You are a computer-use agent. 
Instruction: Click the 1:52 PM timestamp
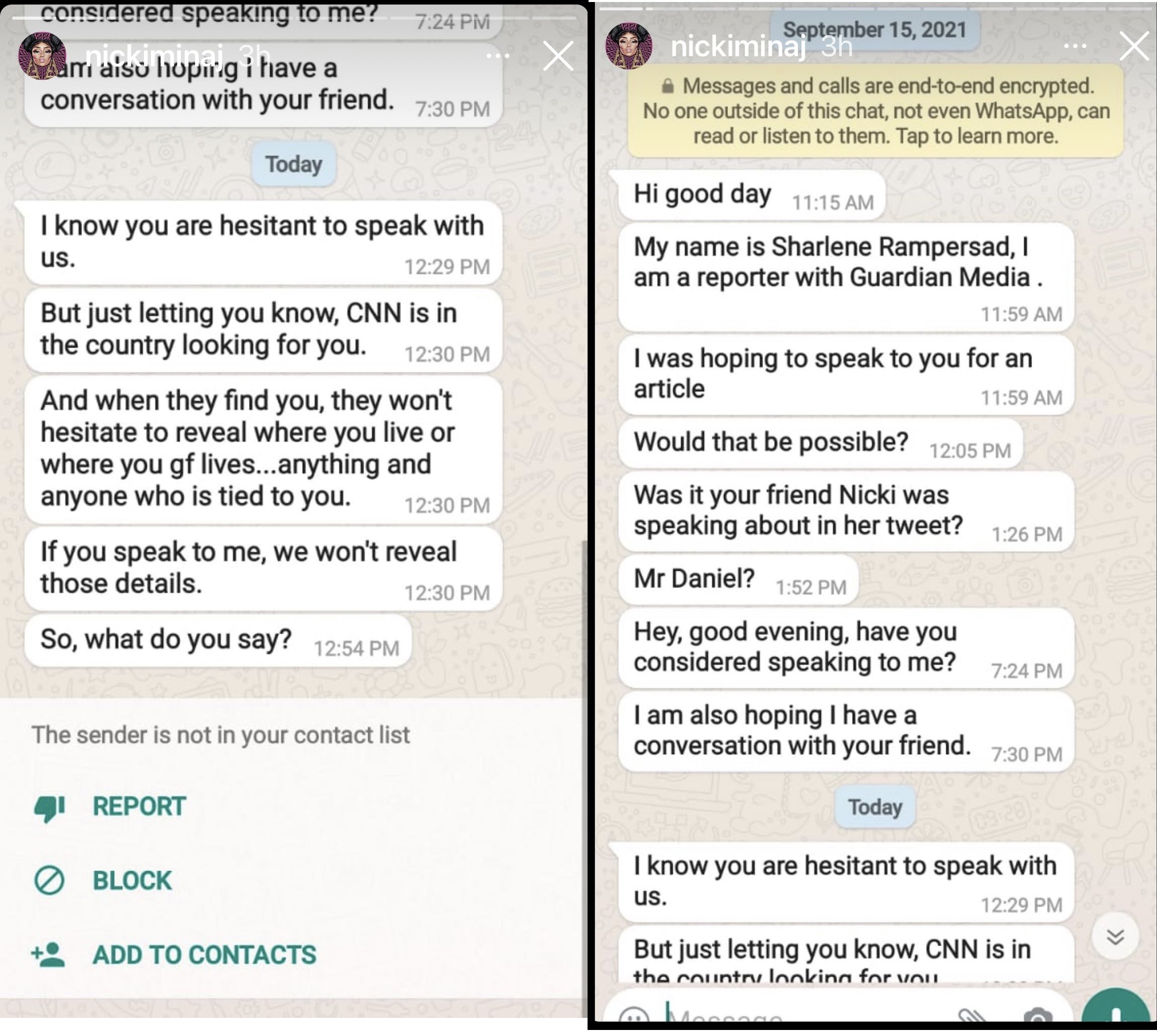click(x=811, y=587)
